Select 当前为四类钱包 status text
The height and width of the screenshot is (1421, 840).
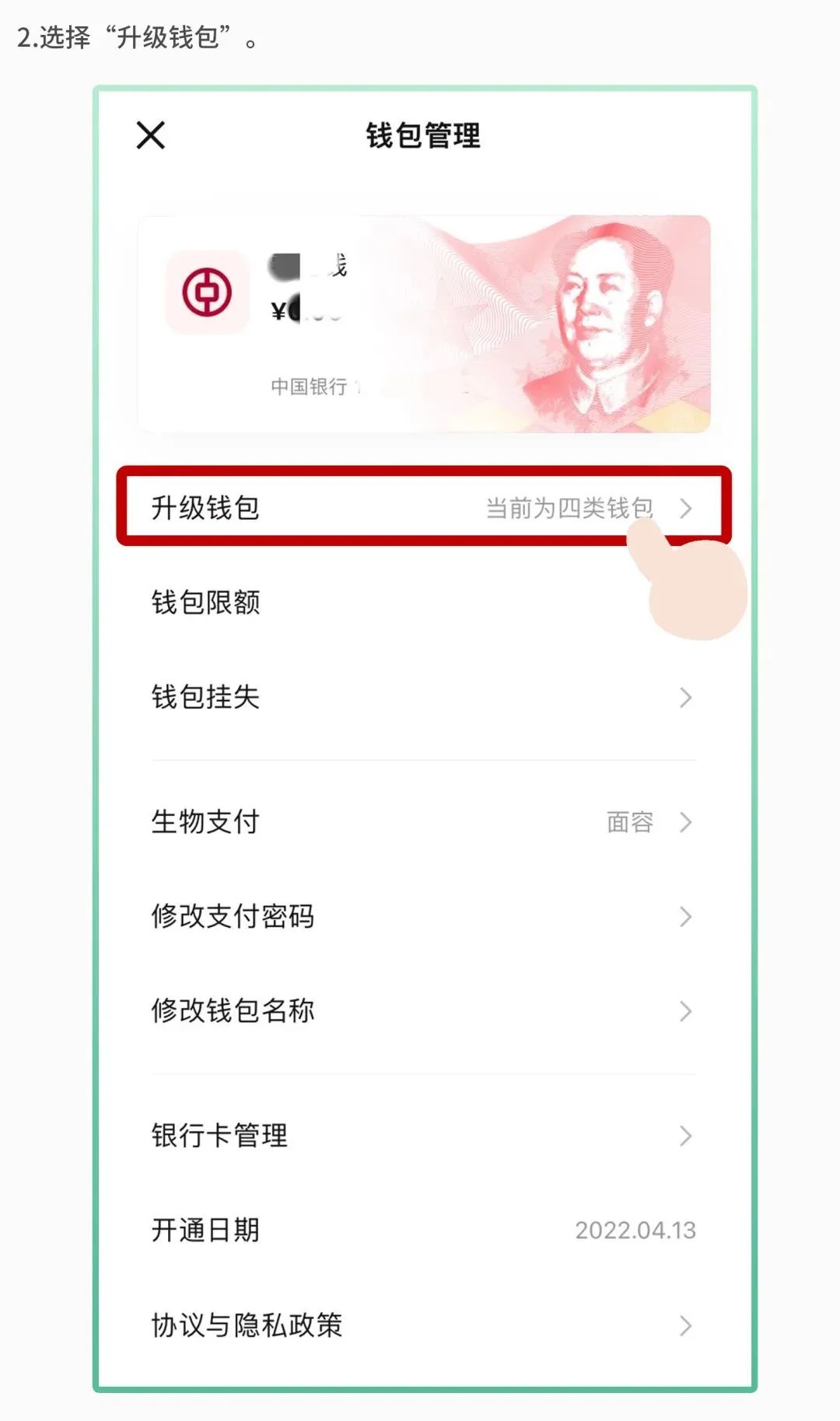click(569, 508)
